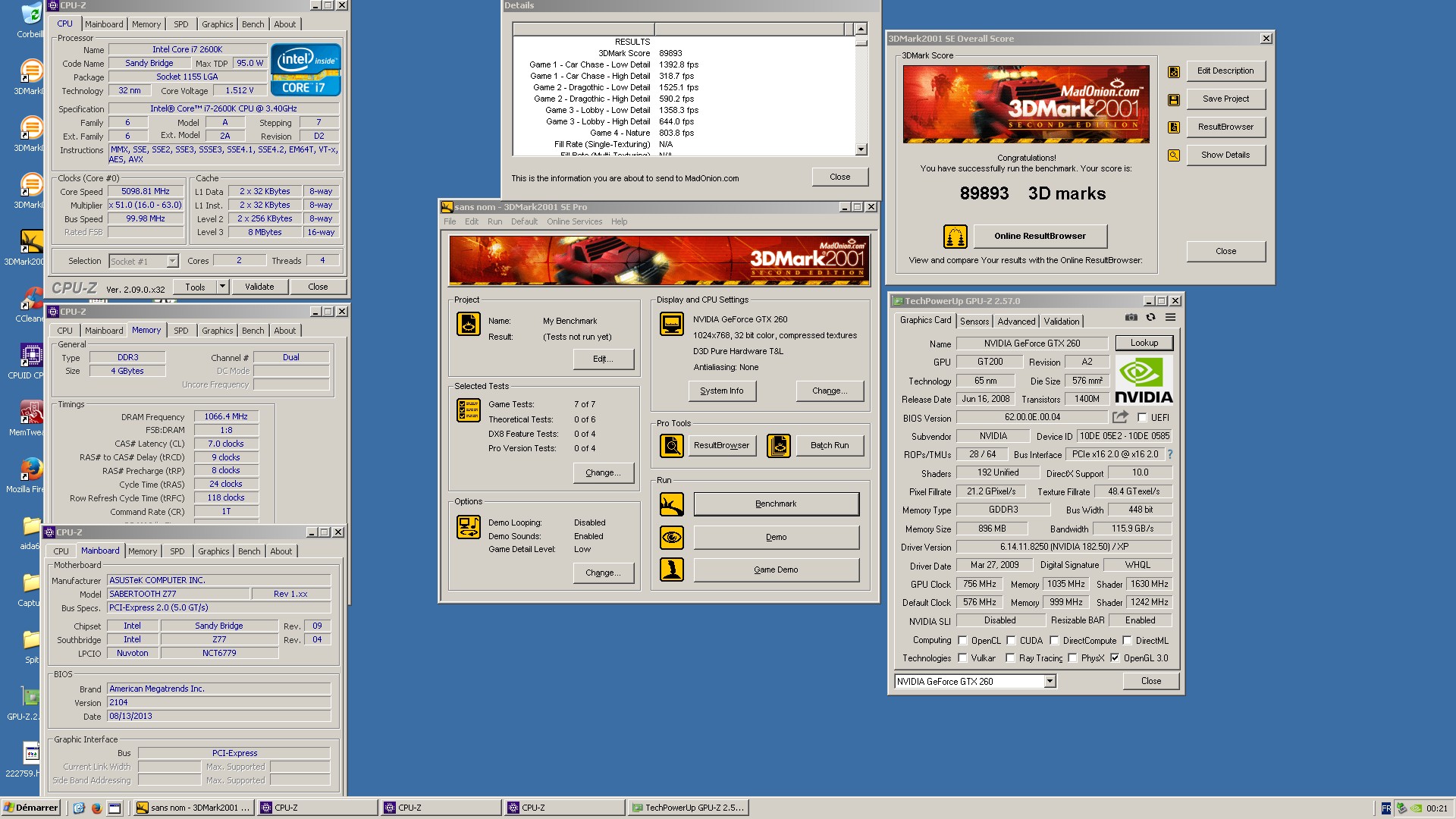Viewport: 1456px width, 819px height.
Task: Toggle the Vulkan checkbox
Action: 962,658
